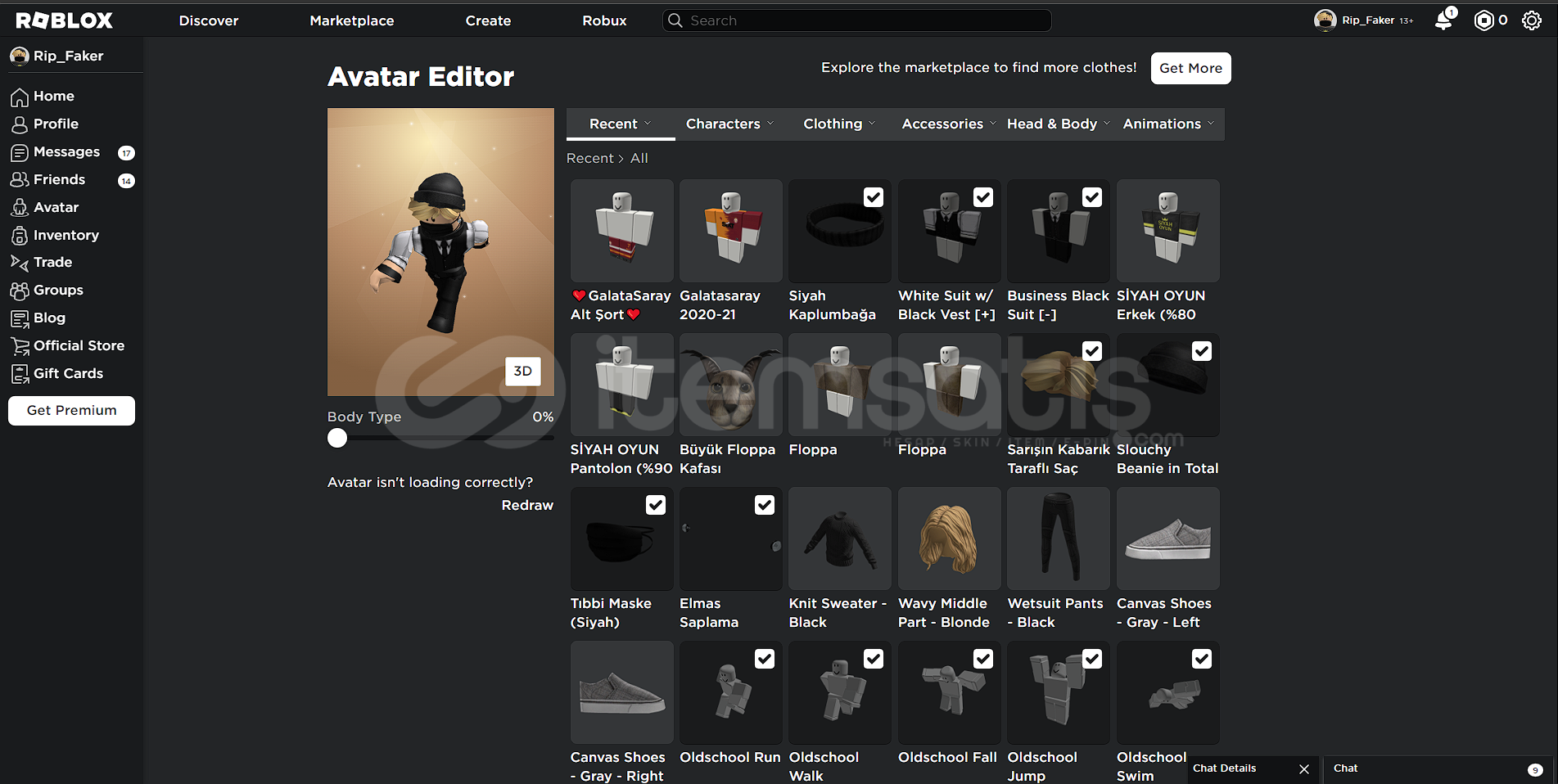The image size is (1558, 784).
Task: Open the notifications bell
Action: (1444, 20)
